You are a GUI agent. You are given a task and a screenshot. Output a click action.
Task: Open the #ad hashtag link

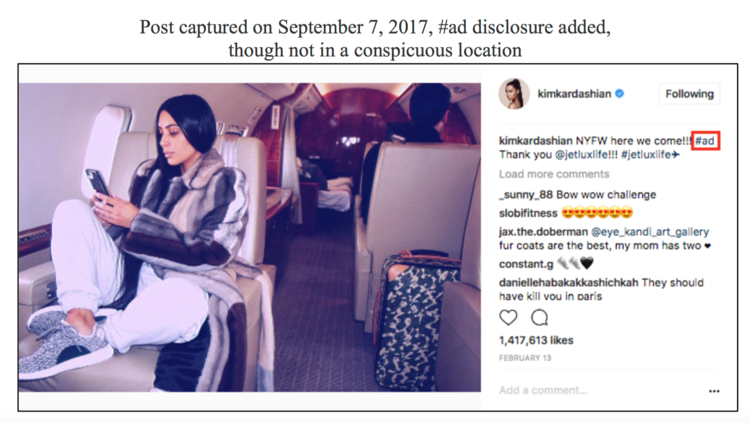click(x=705, y=141)
